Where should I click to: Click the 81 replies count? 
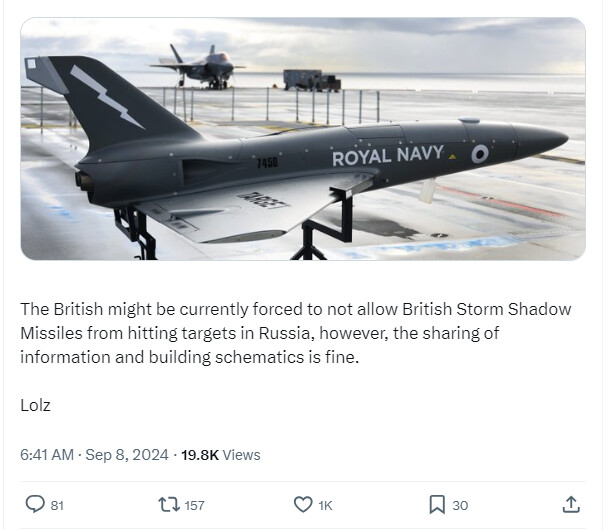pyautogui.click(x=57, y=505)
